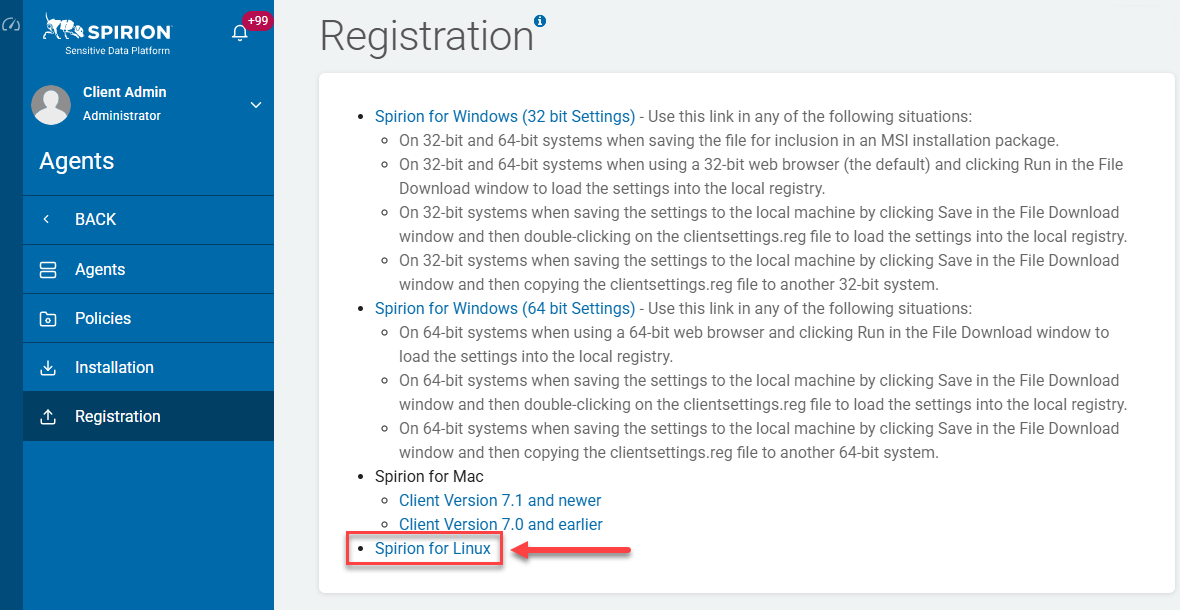Image resolution: width=1180 pixels, height=610 pixels.
Task: Click the Policies folder icon
Action: click(x=48, y=319)
